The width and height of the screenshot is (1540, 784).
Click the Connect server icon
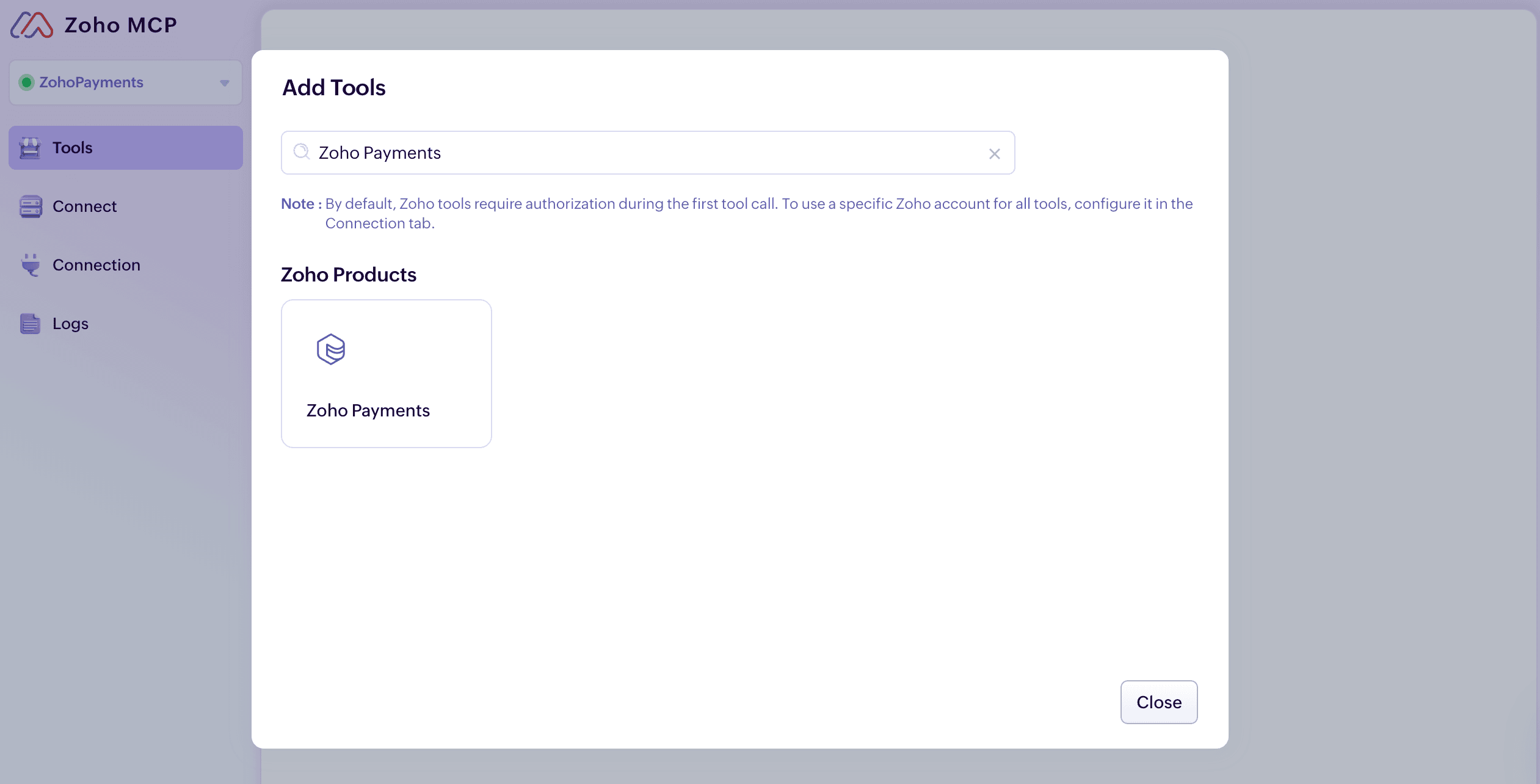(x=30, y=206)
